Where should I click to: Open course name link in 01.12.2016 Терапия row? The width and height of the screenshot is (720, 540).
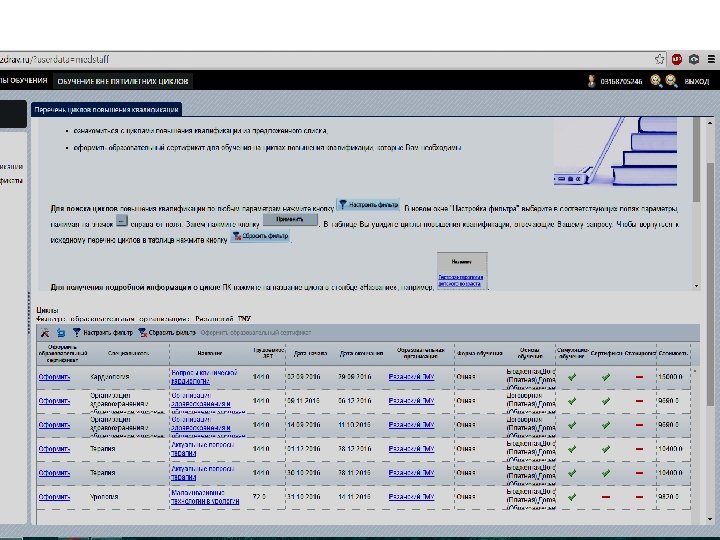pyautogui.click(x=202, y=449)
